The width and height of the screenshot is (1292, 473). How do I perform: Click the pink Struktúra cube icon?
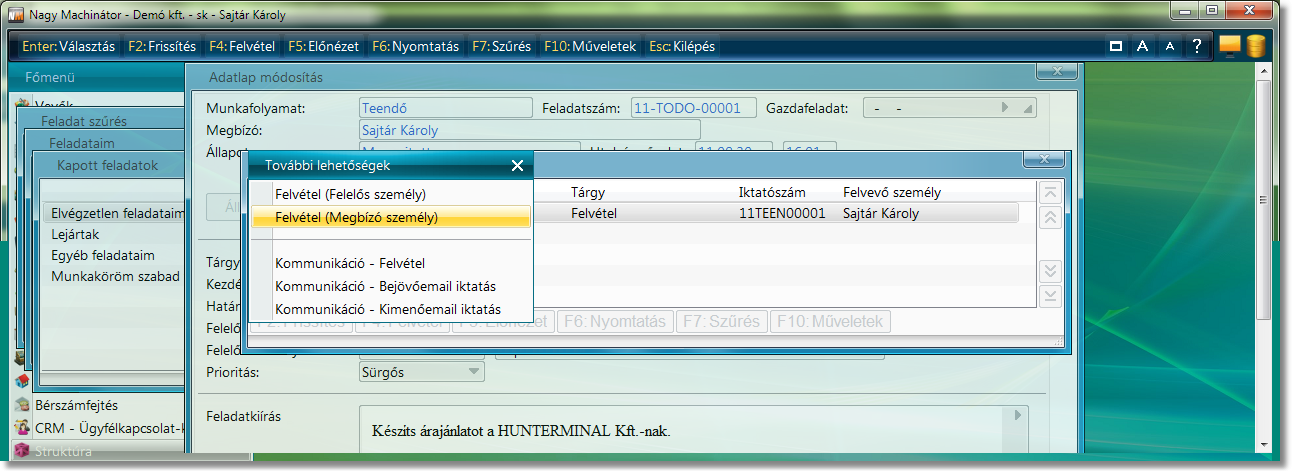point(22,451)
